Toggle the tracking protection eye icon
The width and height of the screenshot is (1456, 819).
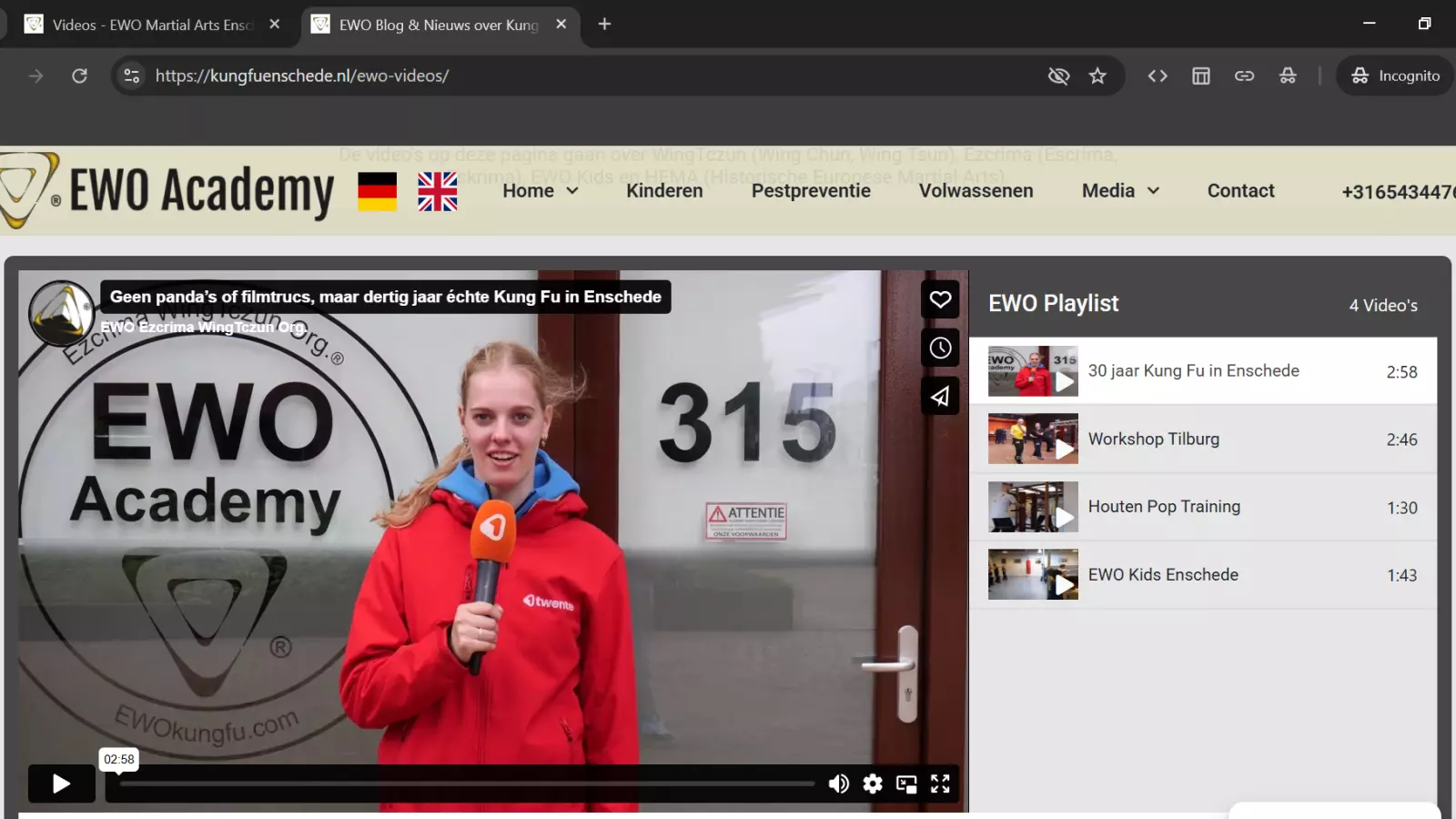1058,76
